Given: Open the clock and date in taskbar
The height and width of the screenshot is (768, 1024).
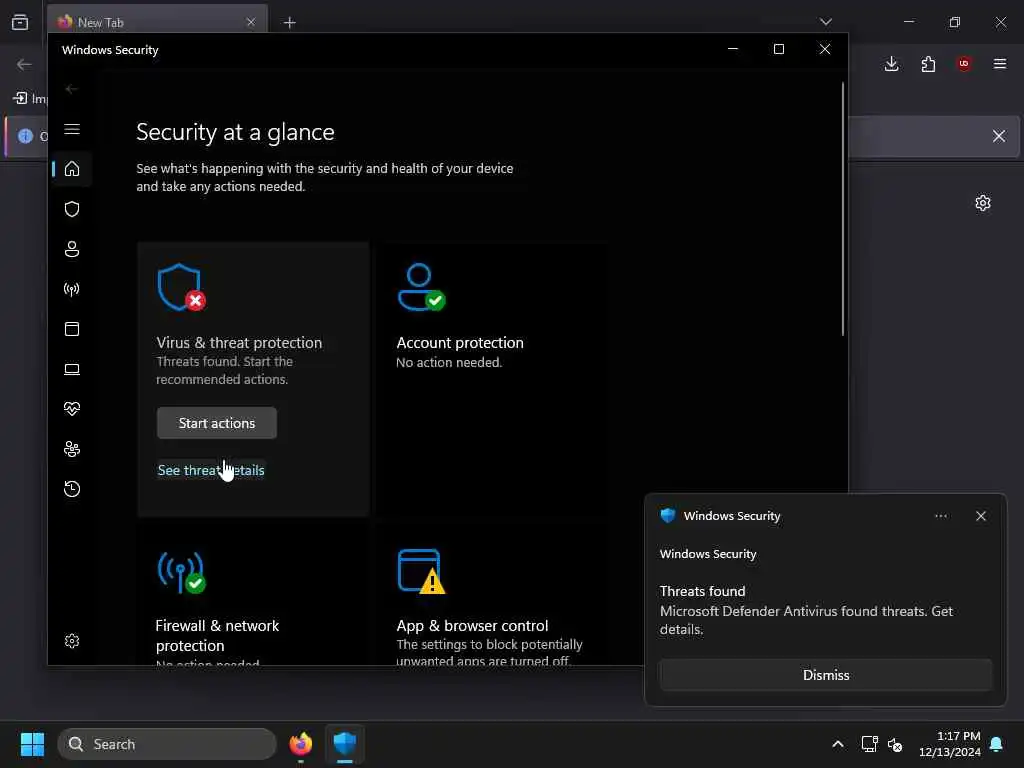Looking at the screenshot, I should click(x=949, y=744).
